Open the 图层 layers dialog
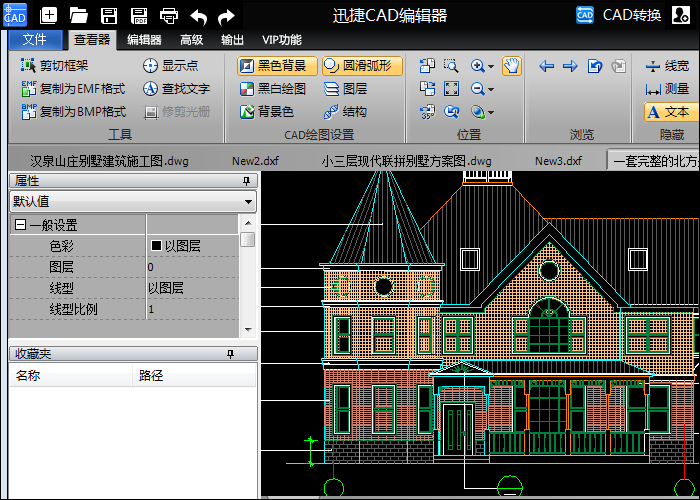The width and height of the screenshot is (700, 500). click(x=345, y=89)
